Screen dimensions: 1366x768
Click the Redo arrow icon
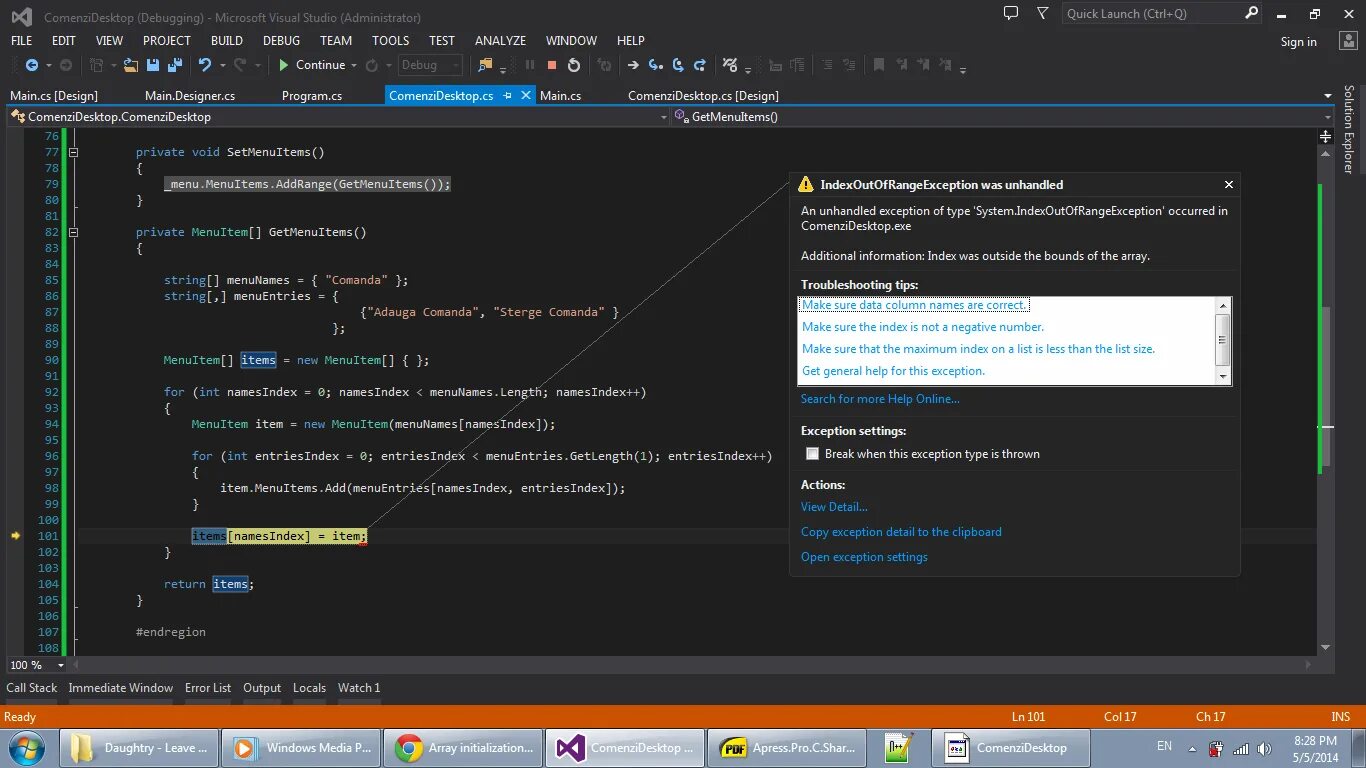coord(240,65)
